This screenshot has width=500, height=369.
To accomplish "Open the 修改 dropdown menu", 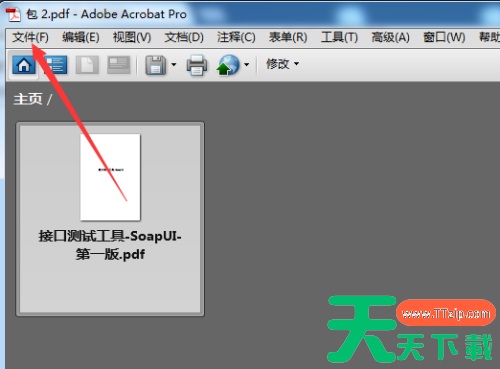I will tap(282, 64).
